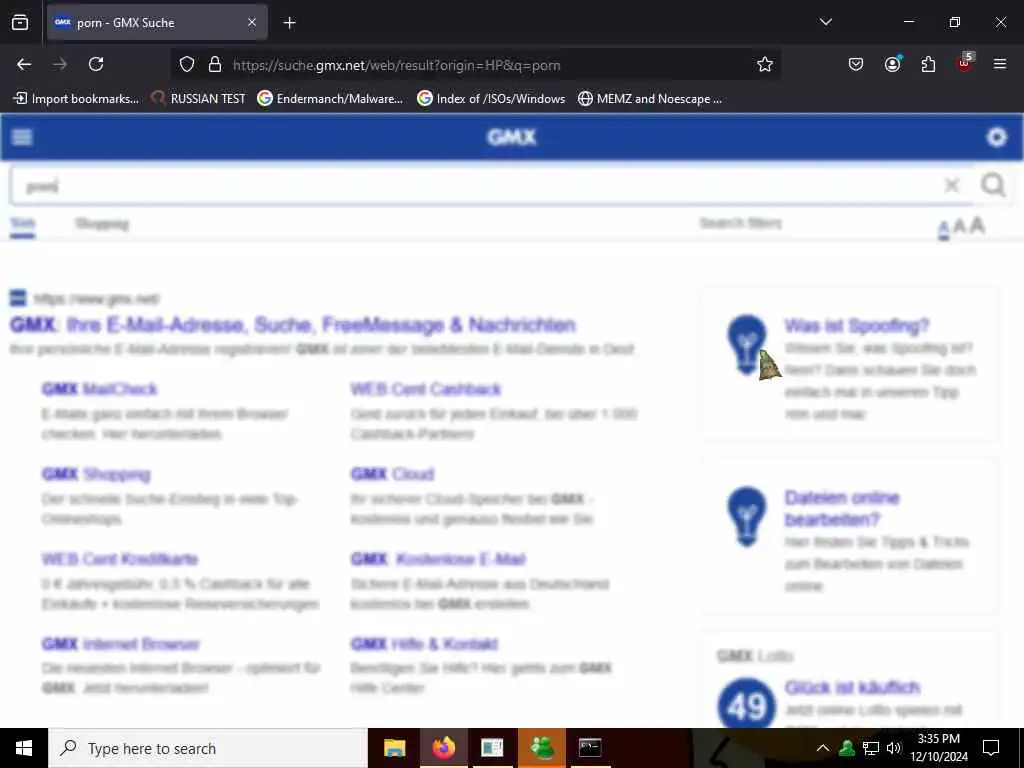Image resolution: width=1024 pixels, height=768 pixels.
Task: Open a new tab with plus button
Action: pos(289,23)
